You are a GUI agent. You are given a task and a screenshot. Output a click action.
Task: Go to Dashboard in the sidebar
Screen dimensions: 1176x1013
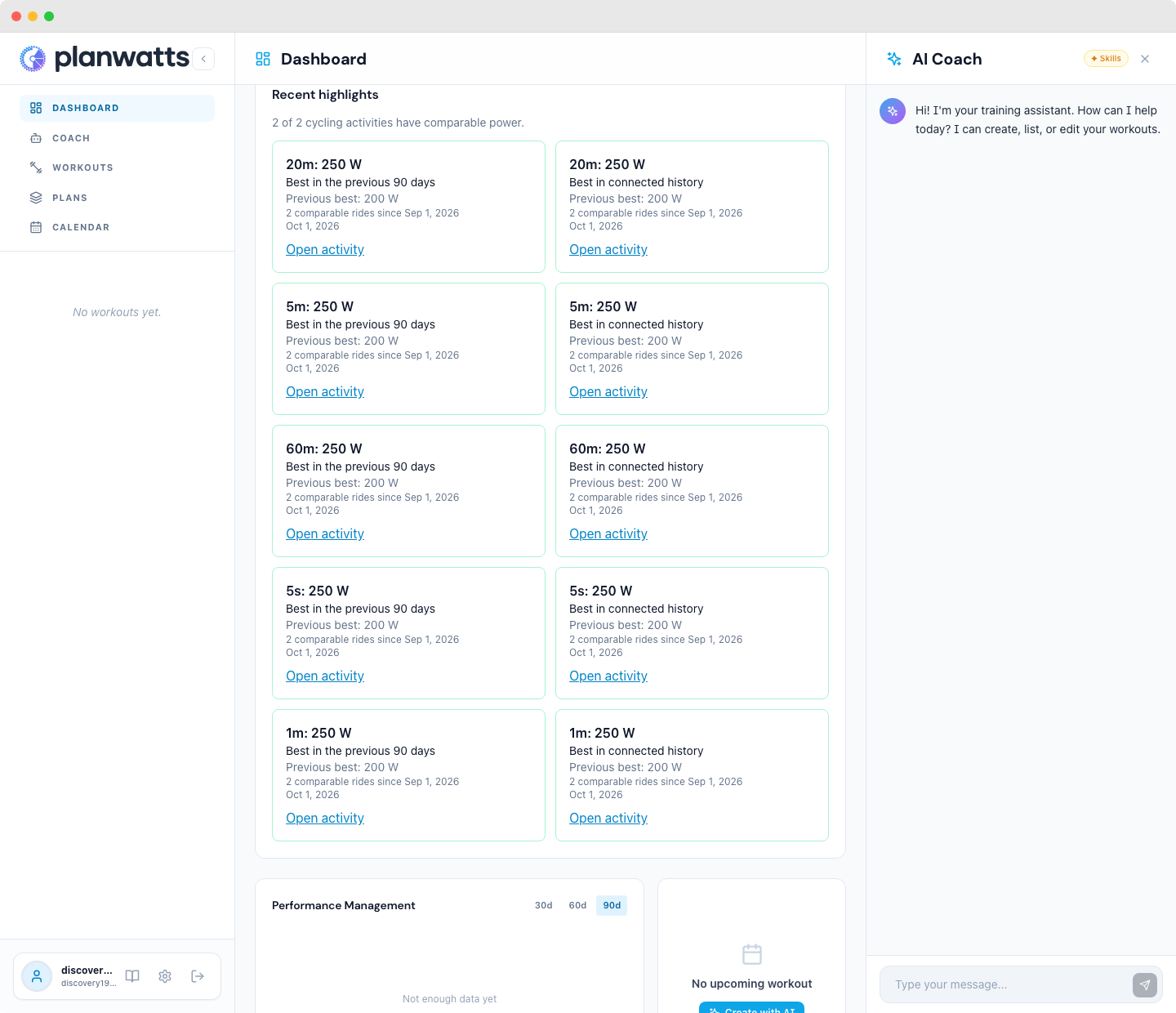pyautogui.click(x=117, y=108)
